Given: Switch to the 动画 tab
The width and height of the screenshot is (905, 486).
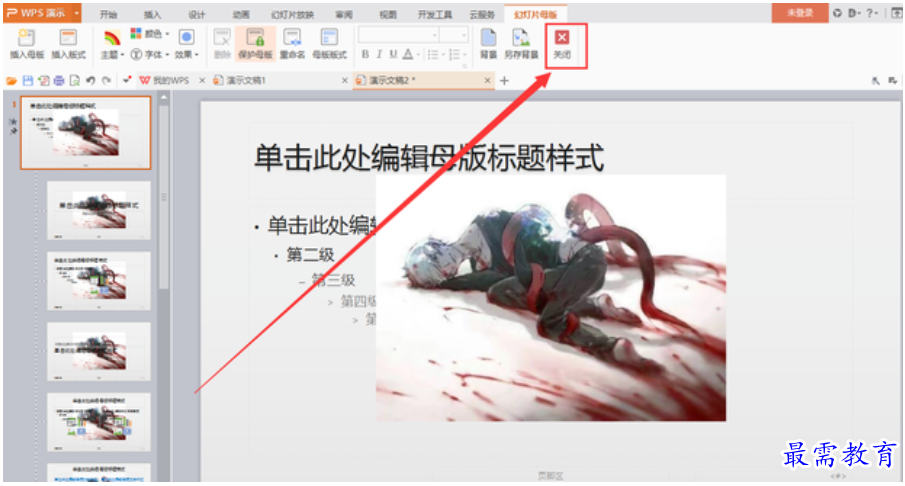Looking at the screenshot, I should pos(241,14).
